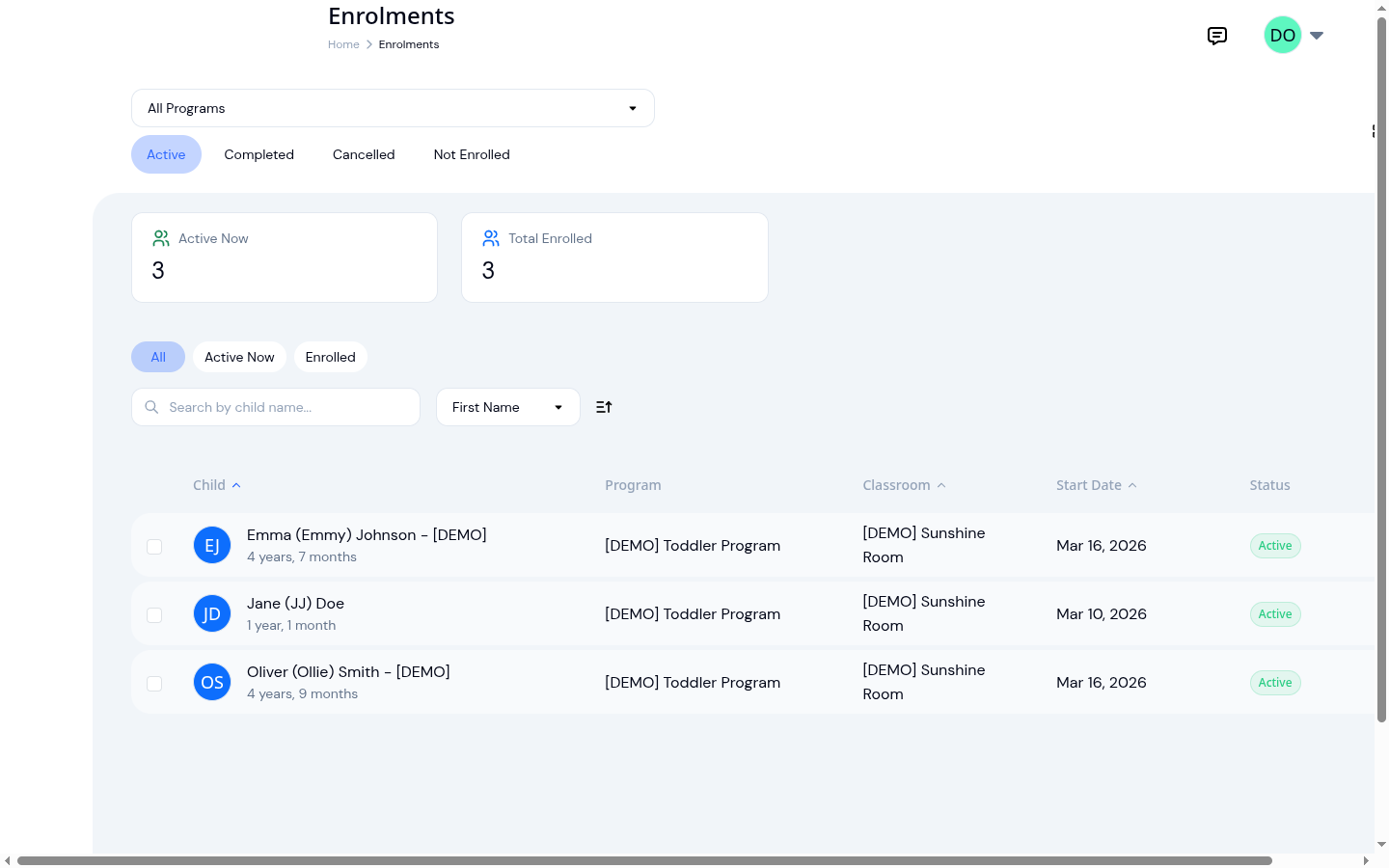Expand the user account menu arrow
Image resolution: width=1389 pixels, height=868 pixels.
1317,36
